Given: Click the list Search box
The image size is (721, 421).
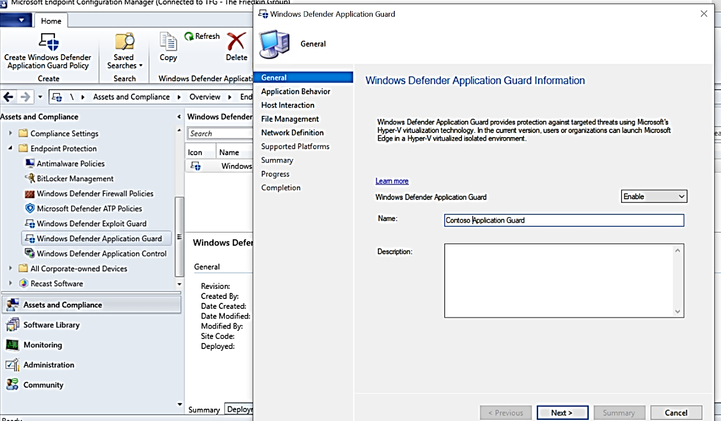Looking at the screenshot, I should click(220, 133).
